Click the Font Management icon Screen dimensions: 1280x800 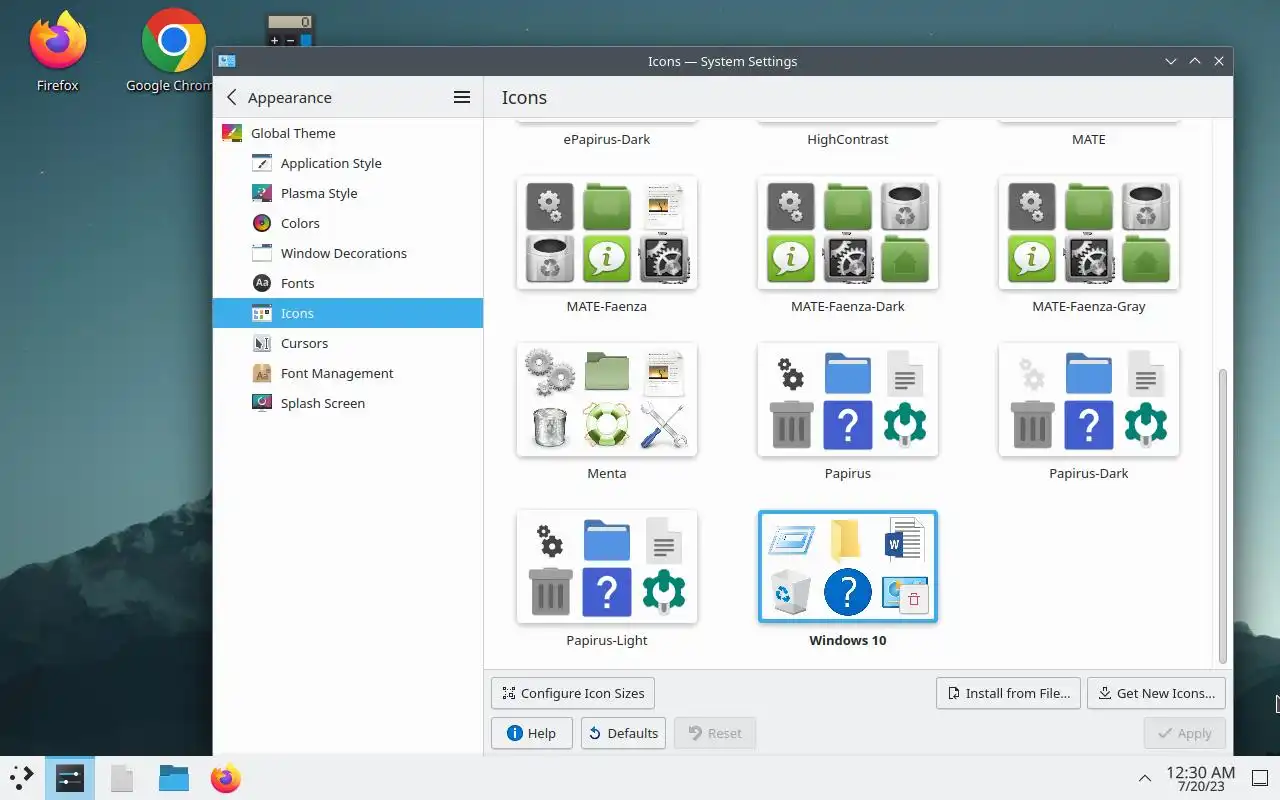point(262,373)
